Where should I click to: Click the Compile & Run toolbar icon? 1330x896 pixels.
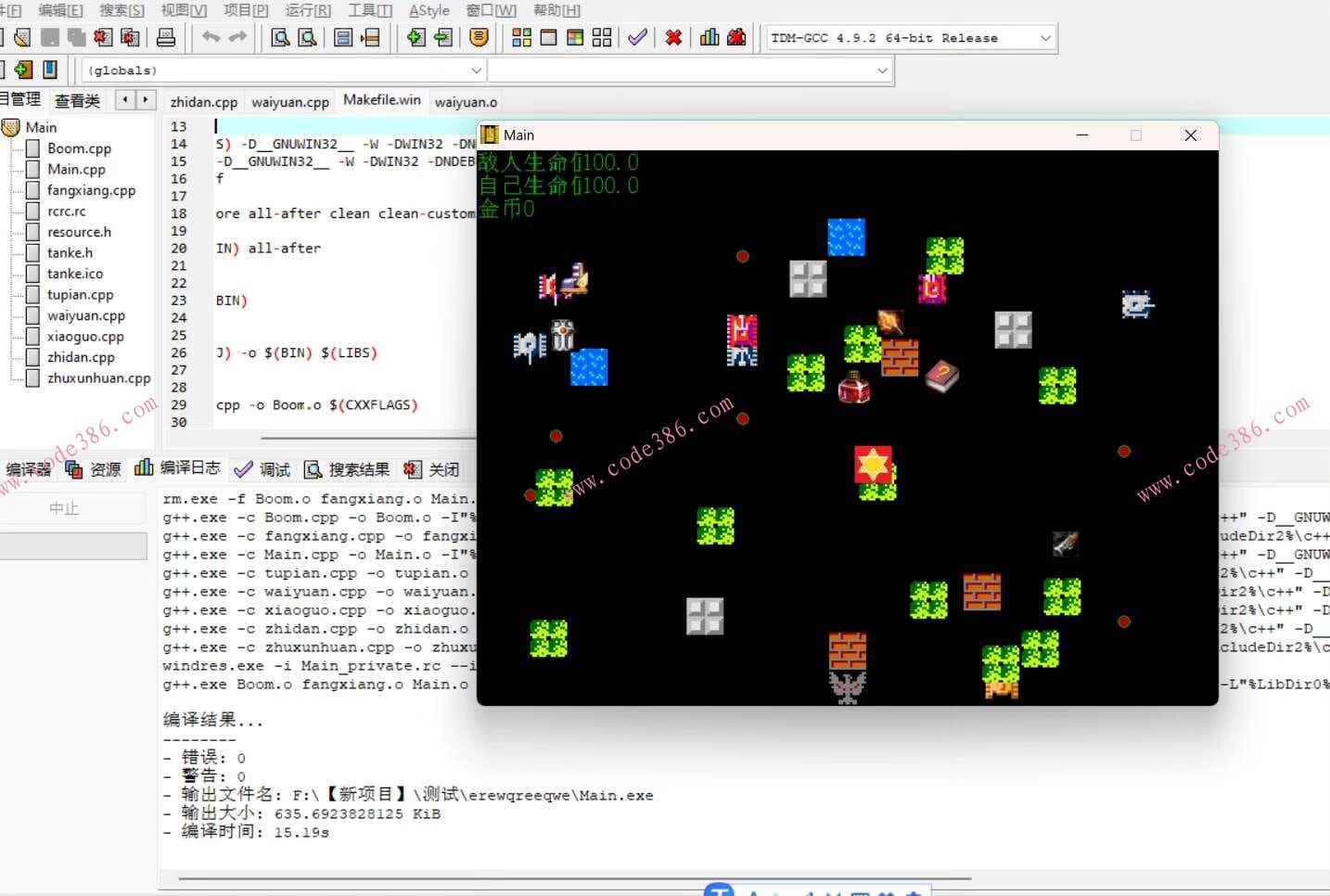[575, 37]
